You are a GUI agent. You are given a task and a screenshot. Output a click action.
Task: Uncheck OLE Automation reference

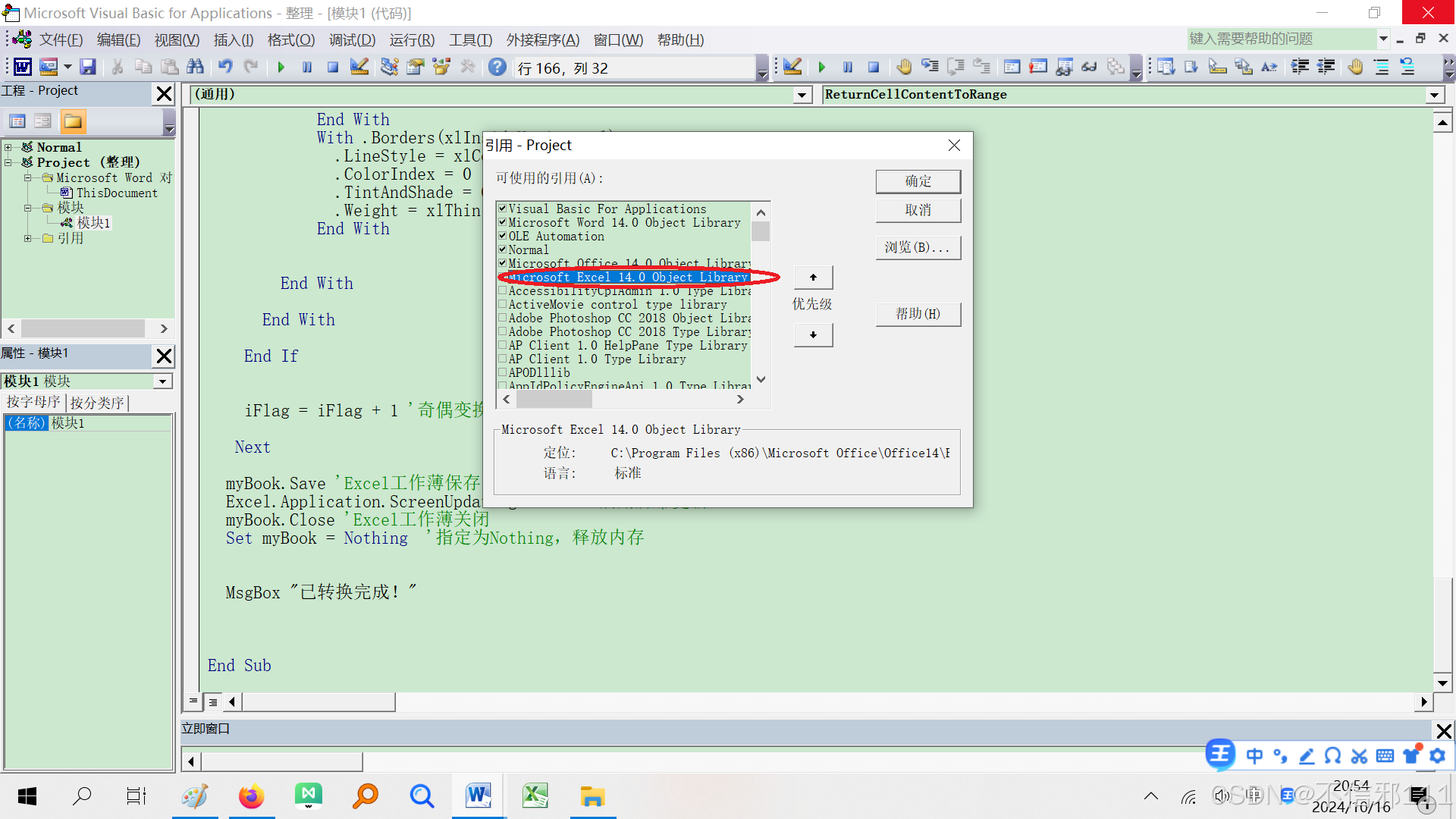[502, 237]
